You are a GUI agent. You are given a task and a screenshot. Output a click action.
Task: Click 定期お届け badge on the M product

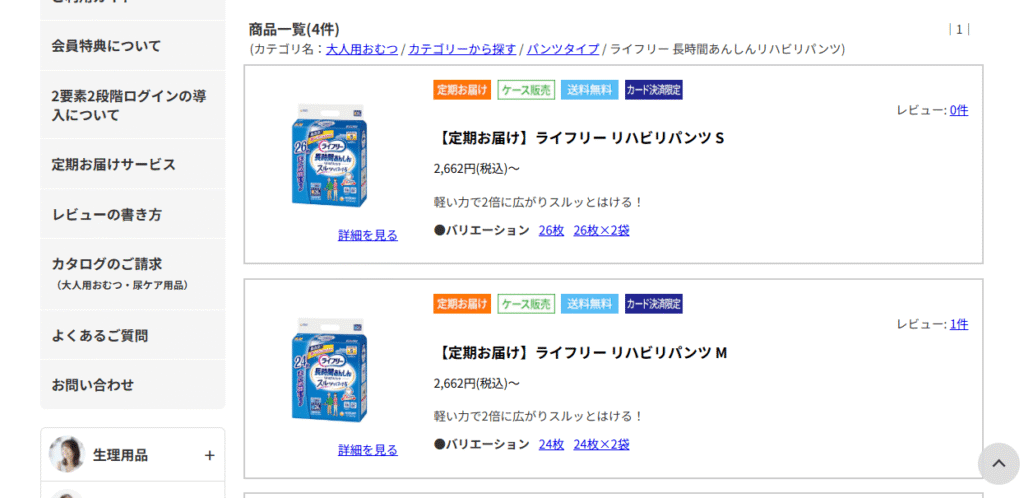[x=462, y=304]
